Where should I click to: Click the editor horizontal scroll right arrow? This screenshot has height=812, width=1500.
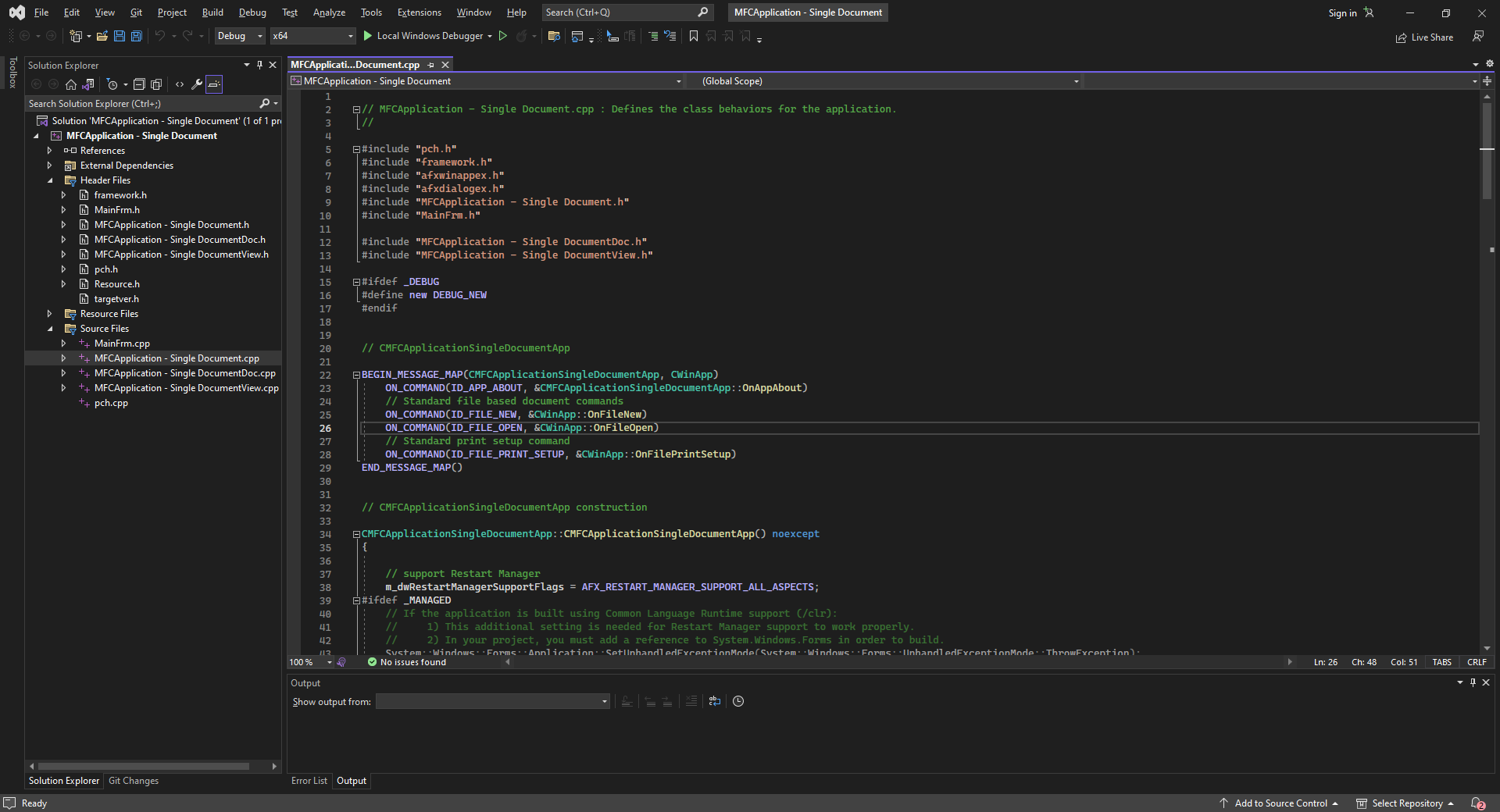coord(1290,662)
